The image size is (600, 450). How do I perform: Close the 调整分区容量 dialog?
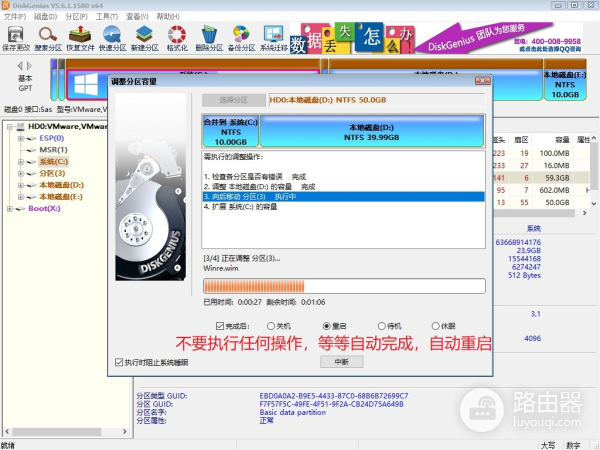click(x=483, y=81)
